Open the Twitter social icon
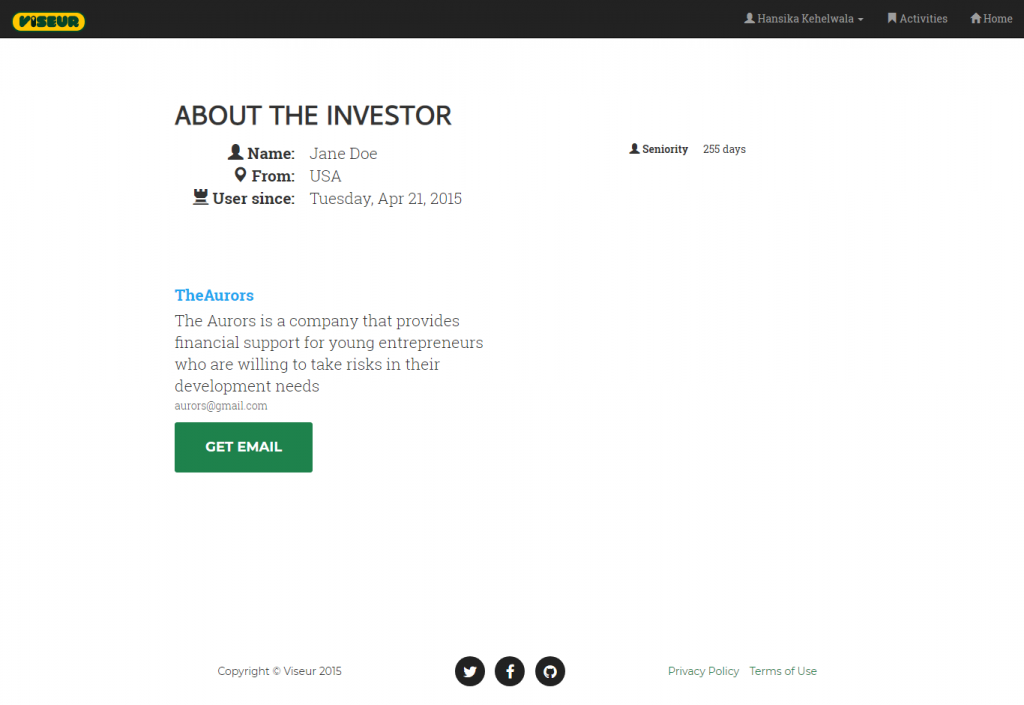The width and height of the screenshot is (1024, 705). click(470, 671)
